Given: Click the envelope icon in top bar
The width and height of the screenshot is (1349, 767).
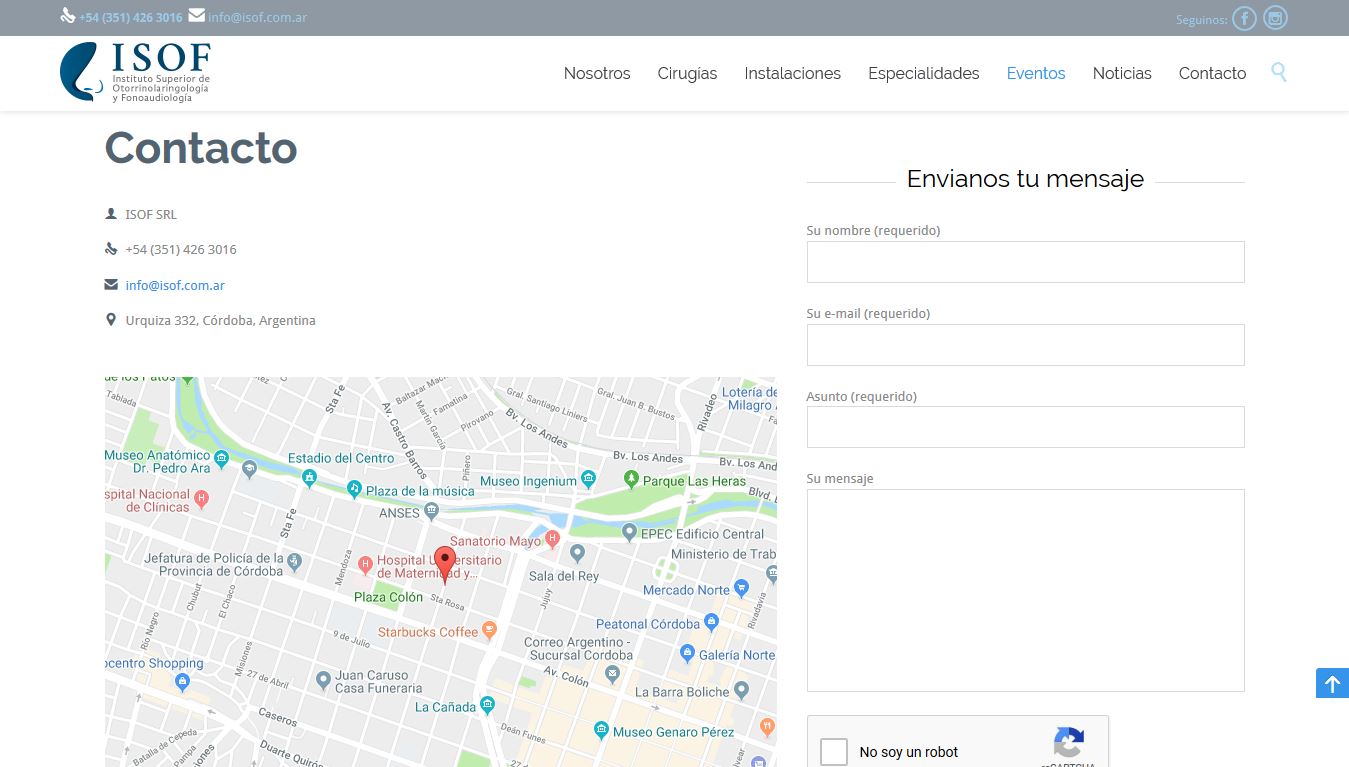Looking at the screenshot, I should pos(196,15).
